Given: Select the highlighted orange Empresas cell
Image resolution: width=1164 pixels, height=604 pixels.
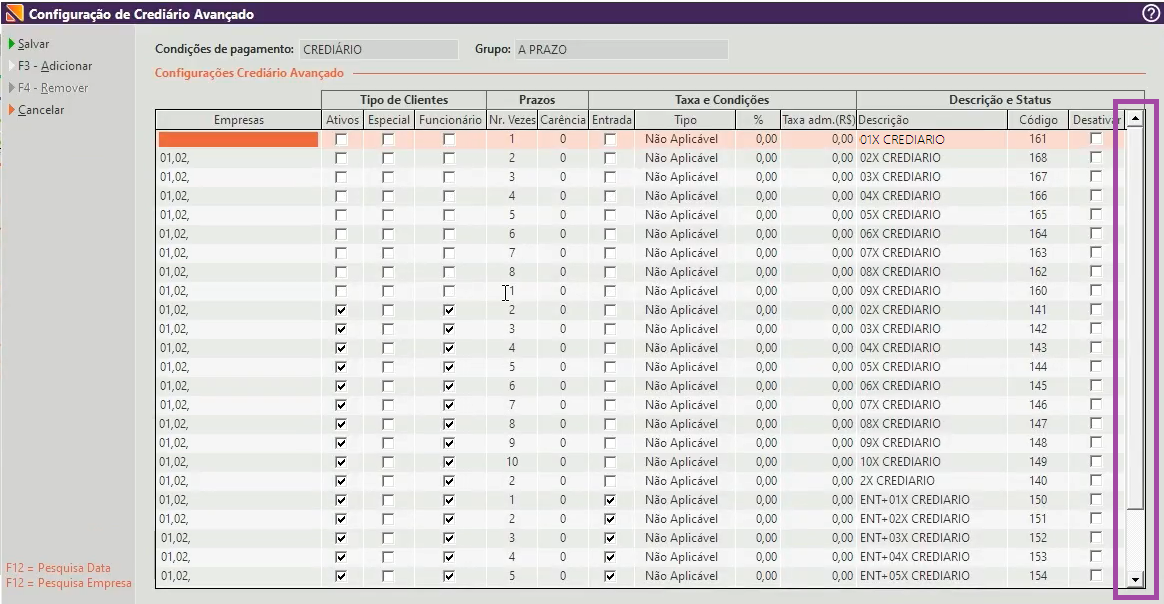Looking at the screenshot, I should 238,140.
